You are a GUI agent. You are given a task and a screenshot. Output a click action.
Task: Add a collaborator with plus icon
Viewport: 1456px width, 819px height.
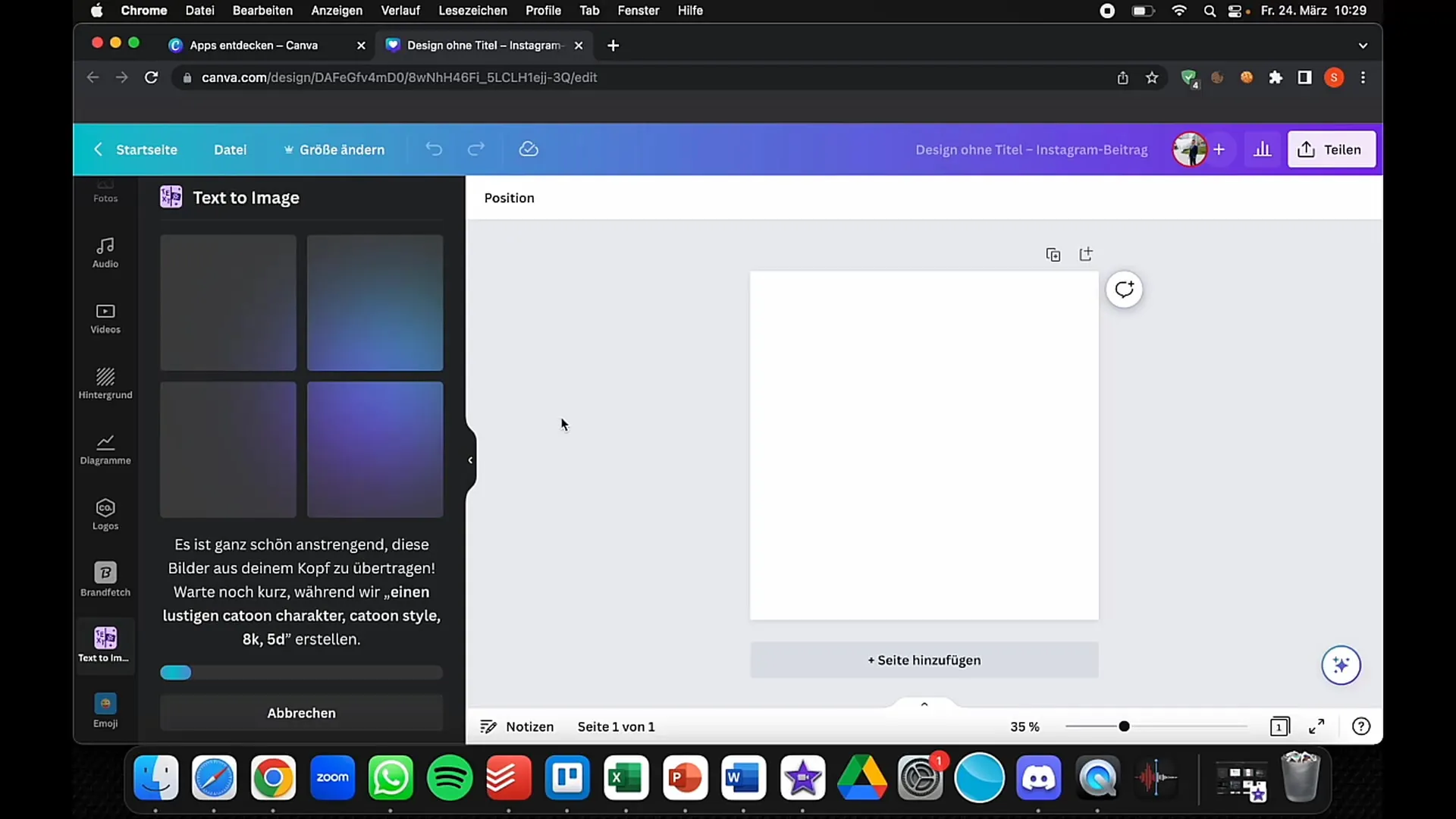point(1219,149)
